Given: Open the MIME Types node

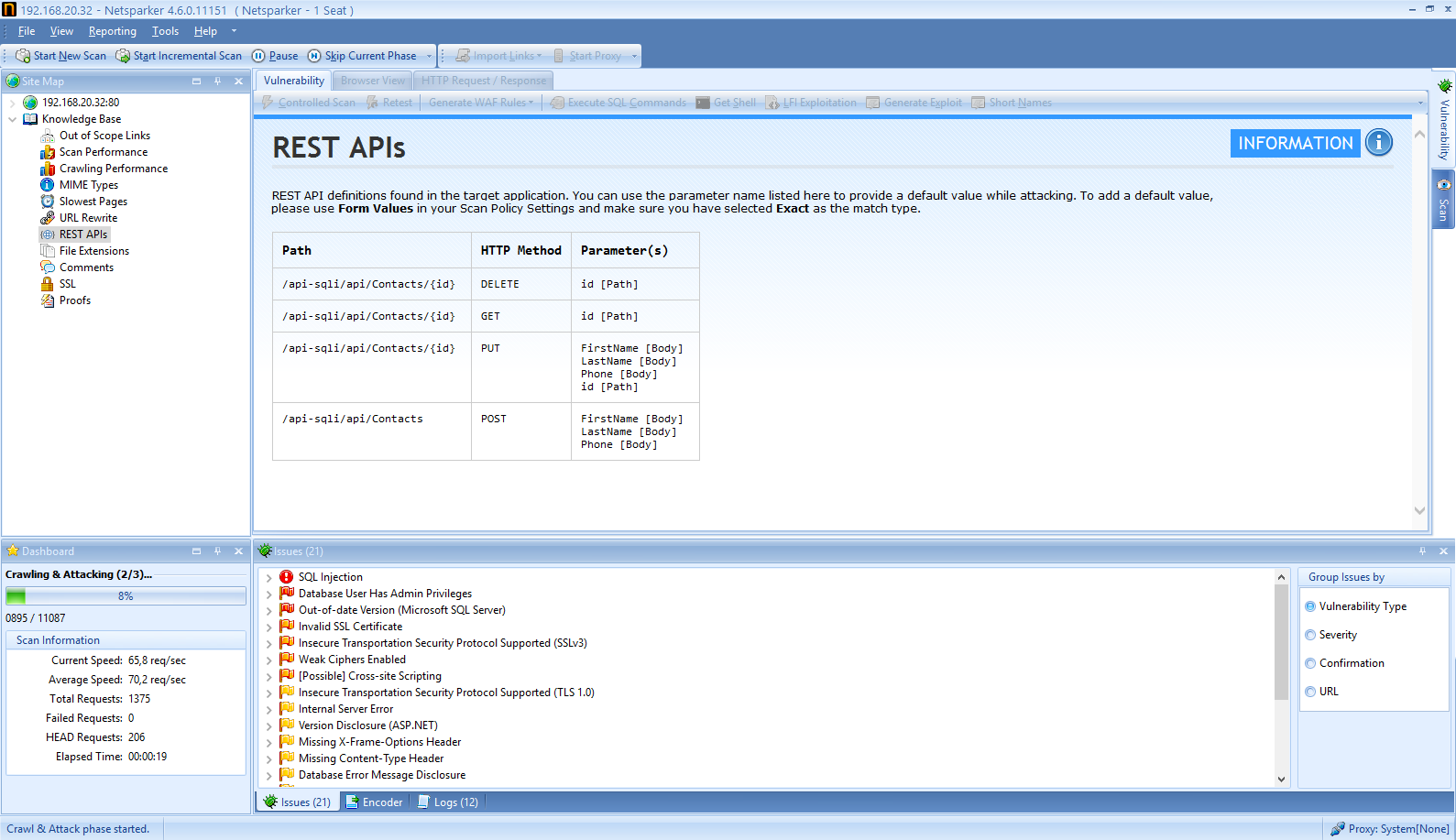Looking at the screenshot, I should pos(89,185).
